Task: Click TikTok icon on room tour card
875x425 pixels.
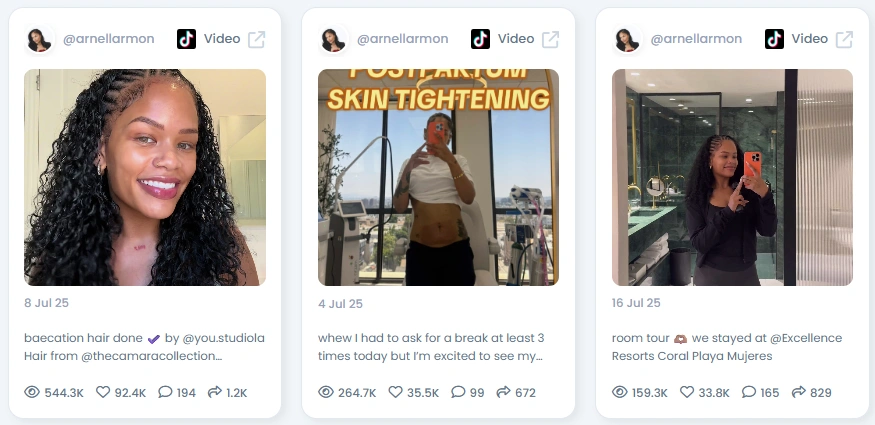Action: [775, 39]
